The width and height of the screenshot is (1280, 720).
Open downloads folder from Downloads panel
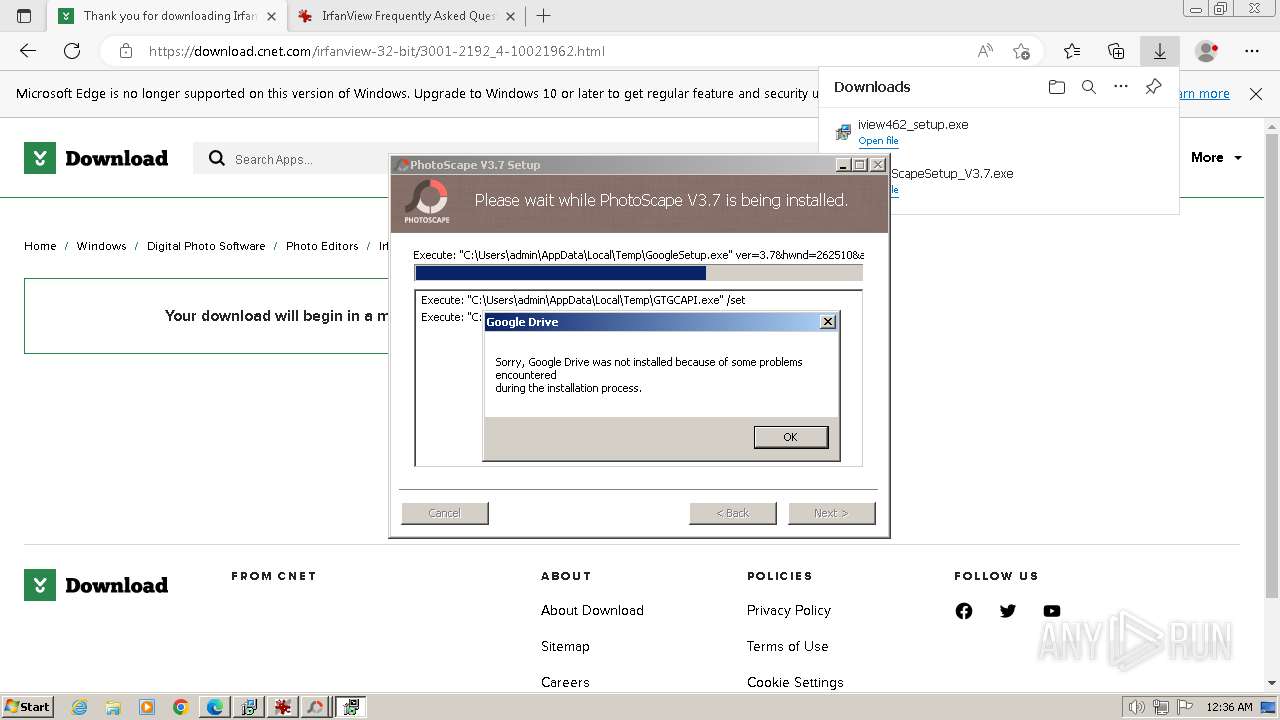click(1057, 87)
